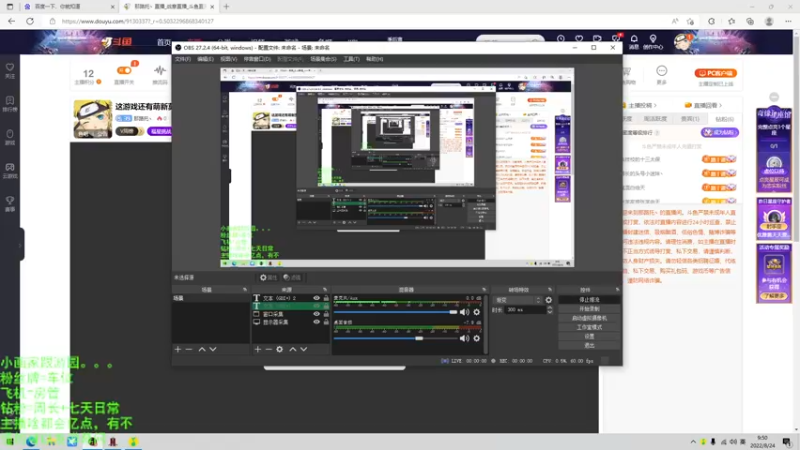This screenshot has width=800, height=450.
Task: Open the 视图(V) menu in OBS
Action: coord(228,59)
